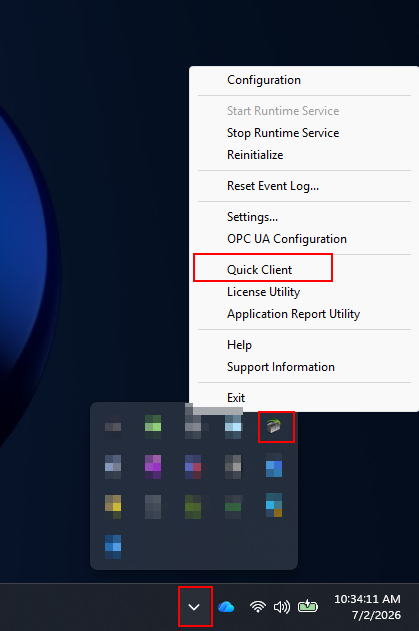Viewport: 419px width, 631px height.
Task: Open OneDrive cloud icon in taskbar
Action: [x=226, y=607]
